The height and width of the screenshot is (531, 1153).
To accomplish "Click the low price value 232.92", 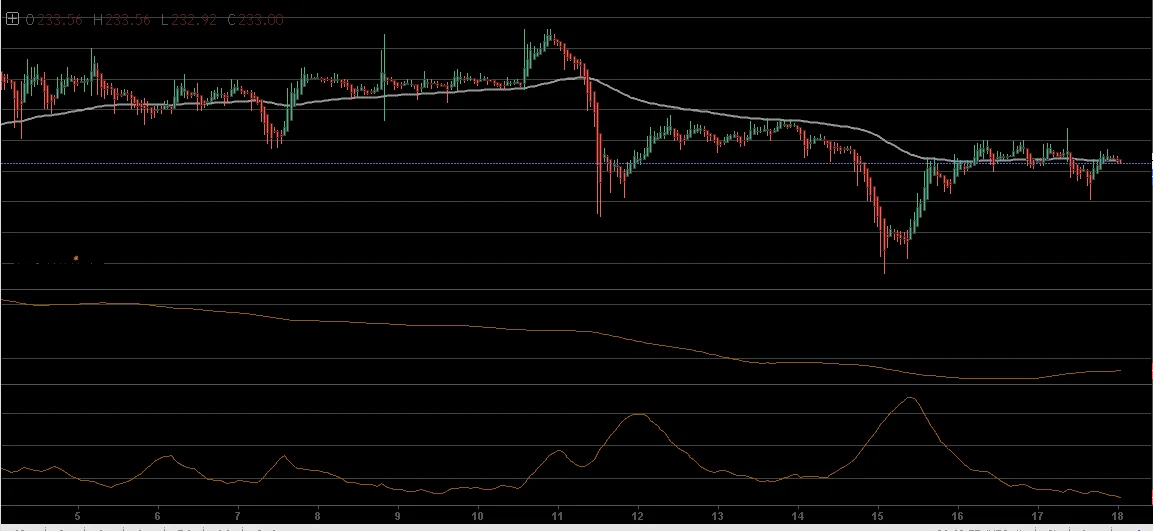I will tap(194, 20).
